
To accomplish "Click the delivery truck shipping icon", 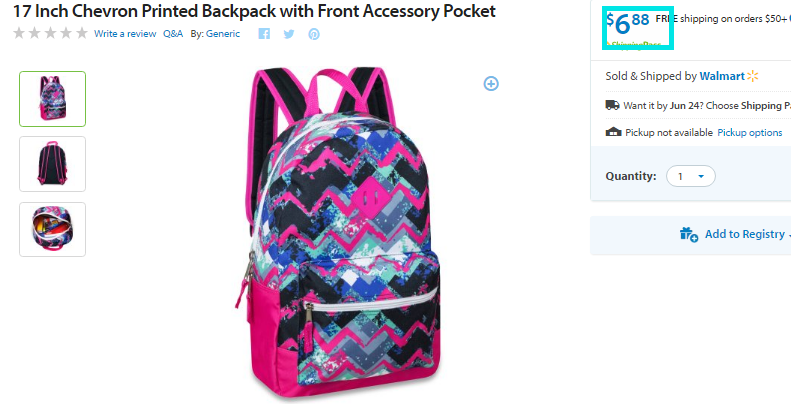I will pyautogui.click(x=612, y=105).
